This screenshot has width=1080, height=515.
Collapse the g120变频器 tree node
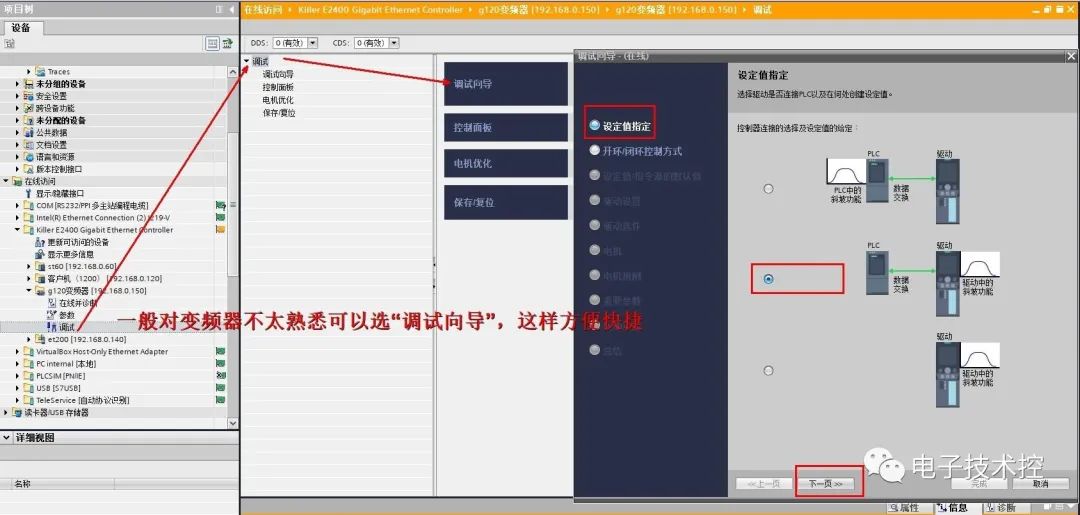point(30,291)
